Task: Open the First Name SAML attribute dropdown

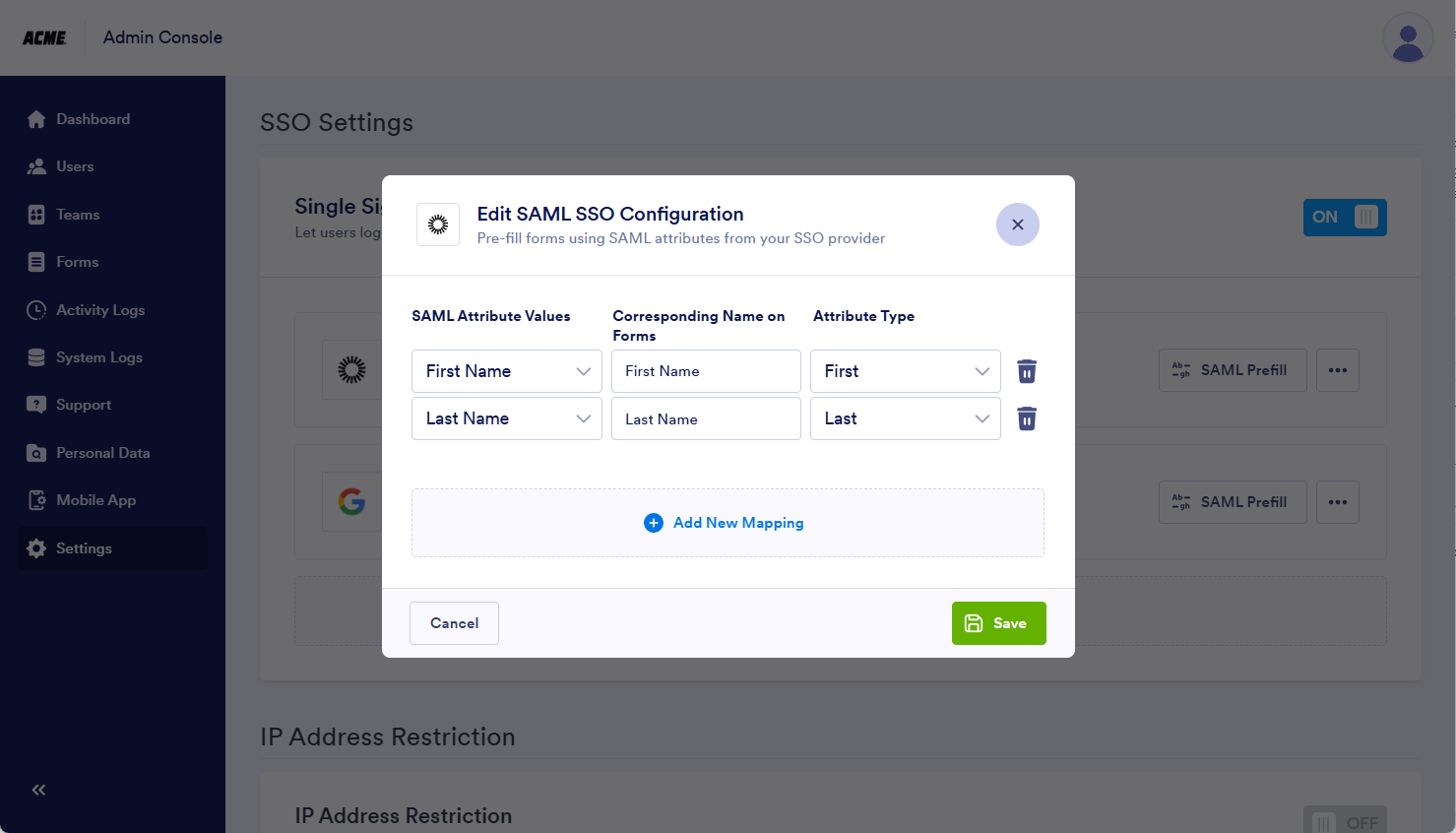Action: point(506,371)
